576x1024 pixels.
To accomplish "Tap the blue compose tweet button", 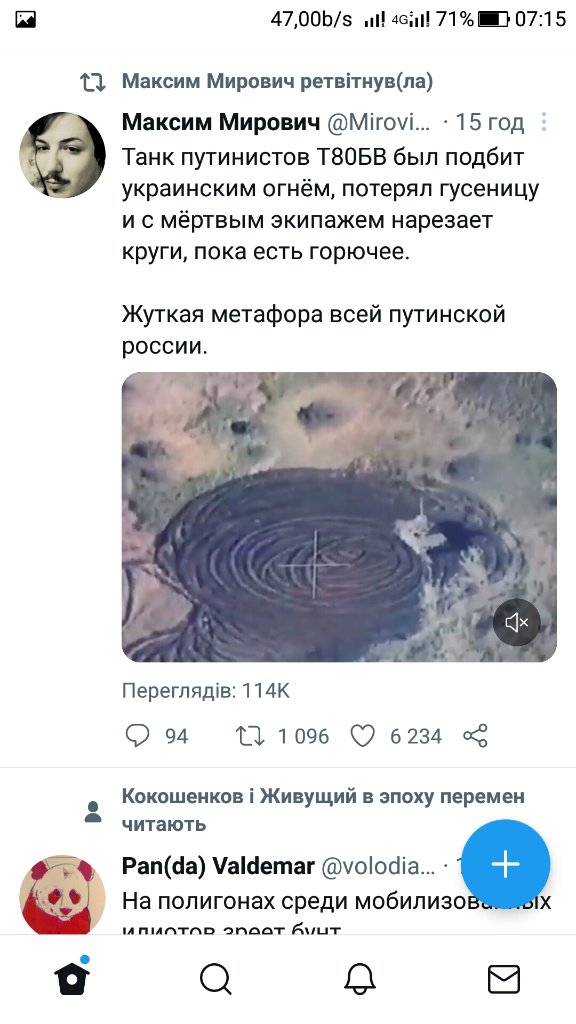I will pos(506,863).
